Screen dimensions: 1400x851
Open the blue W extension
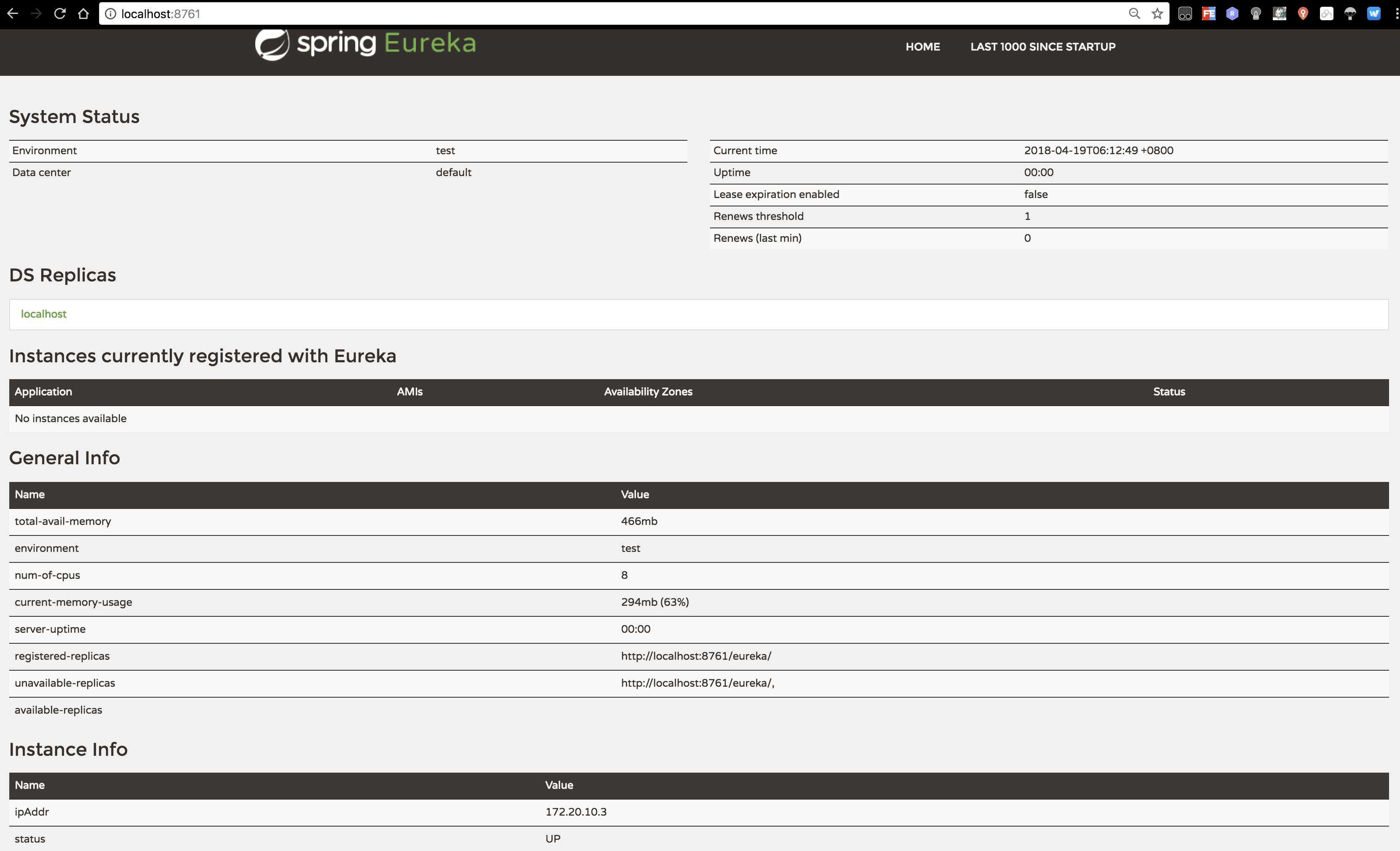point(1374,13)
